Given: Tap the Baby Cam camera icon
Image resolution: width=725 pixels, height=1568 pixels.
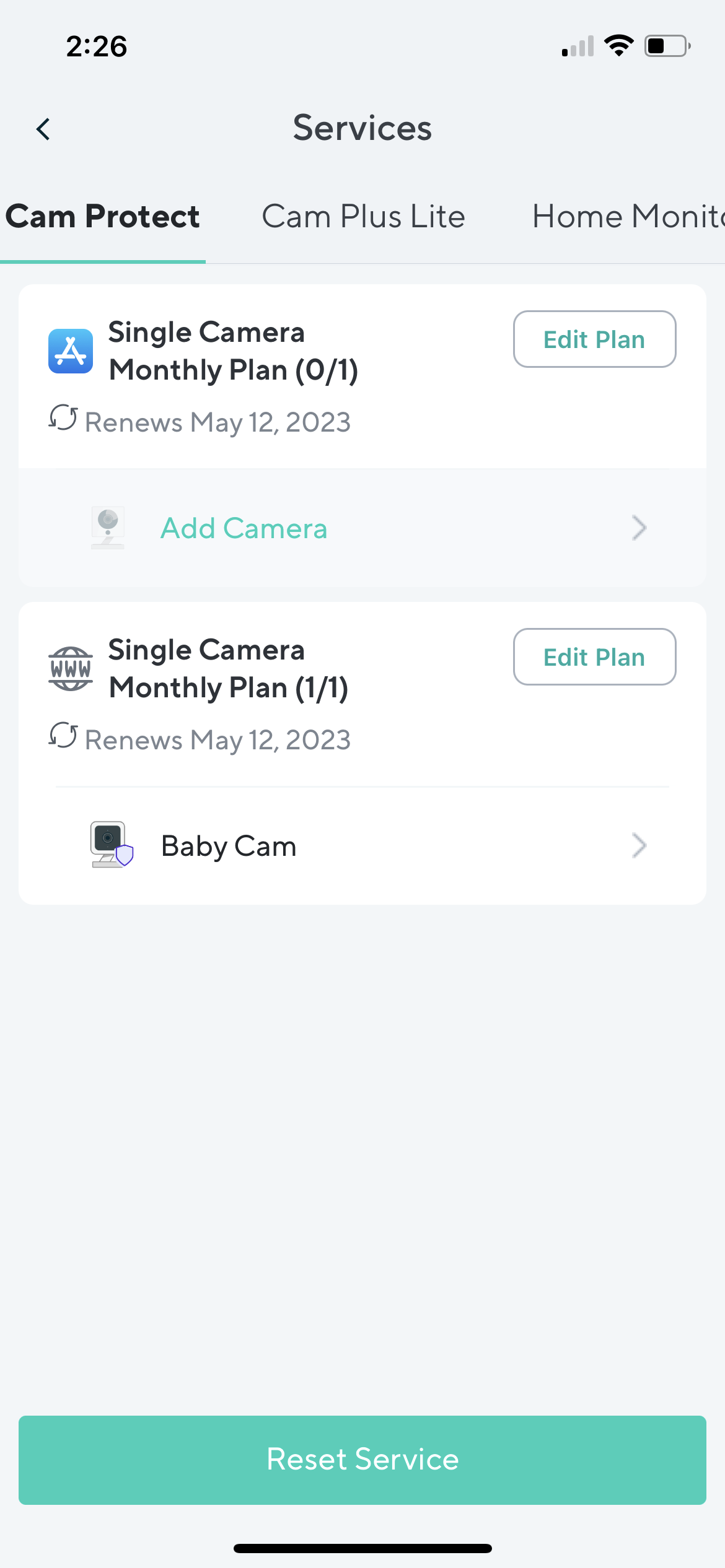Looking at the screenshot, I should (110, 845).
